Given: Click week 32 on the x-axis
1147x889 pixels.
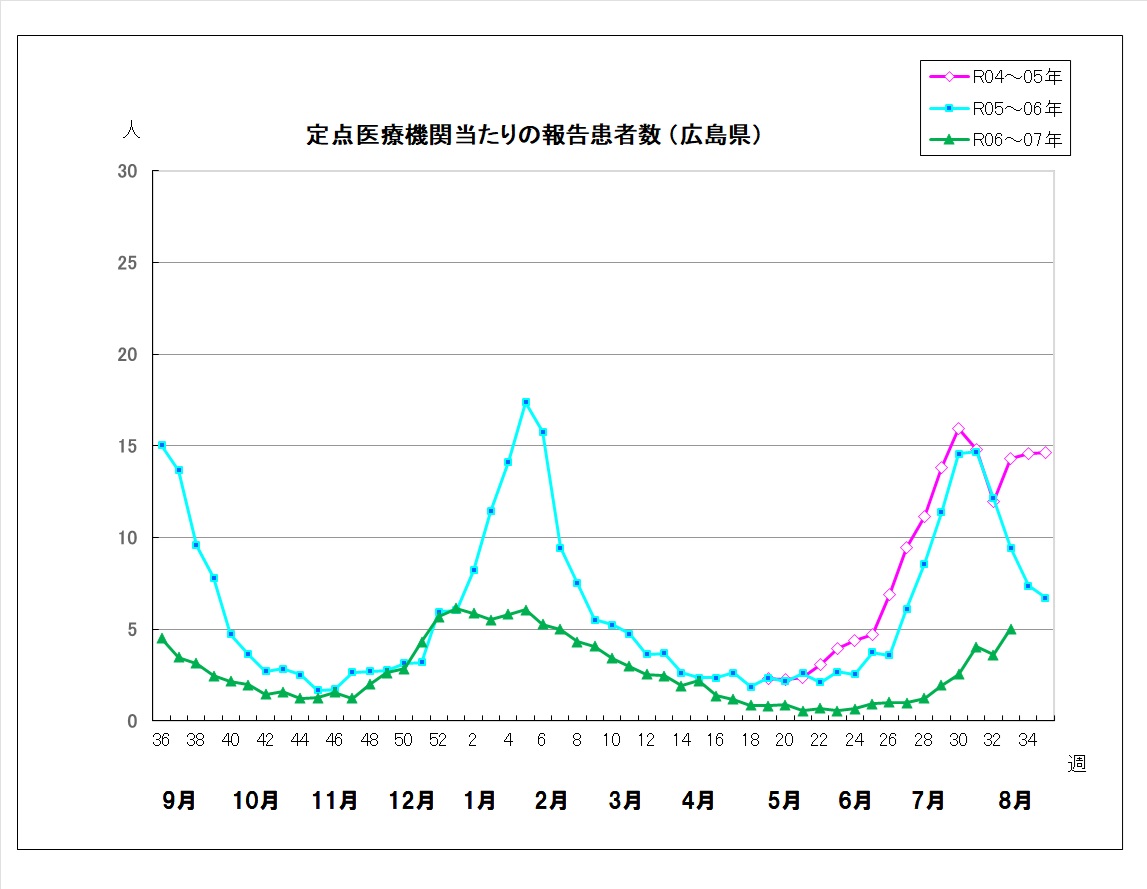Looking at the screenshot, I should (x=992, y=740).
